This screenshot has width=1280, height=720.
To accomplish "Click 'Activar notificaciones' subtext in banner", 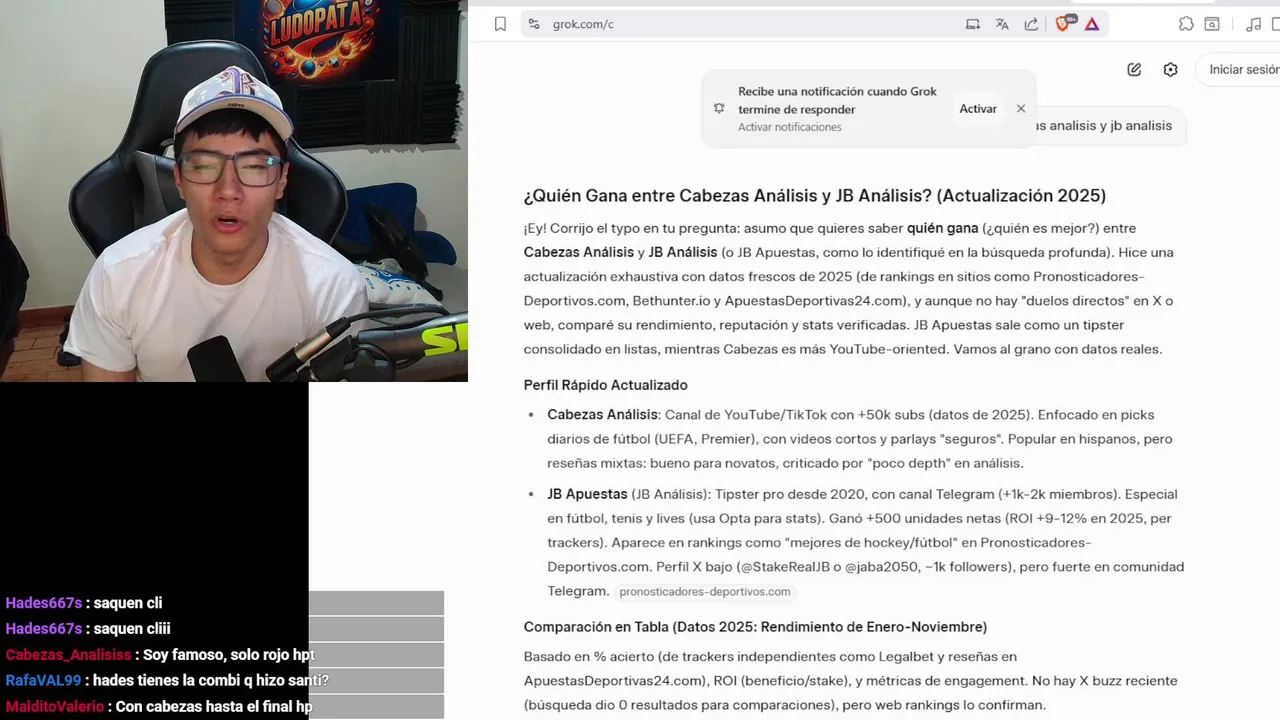I will coord(790,127).
